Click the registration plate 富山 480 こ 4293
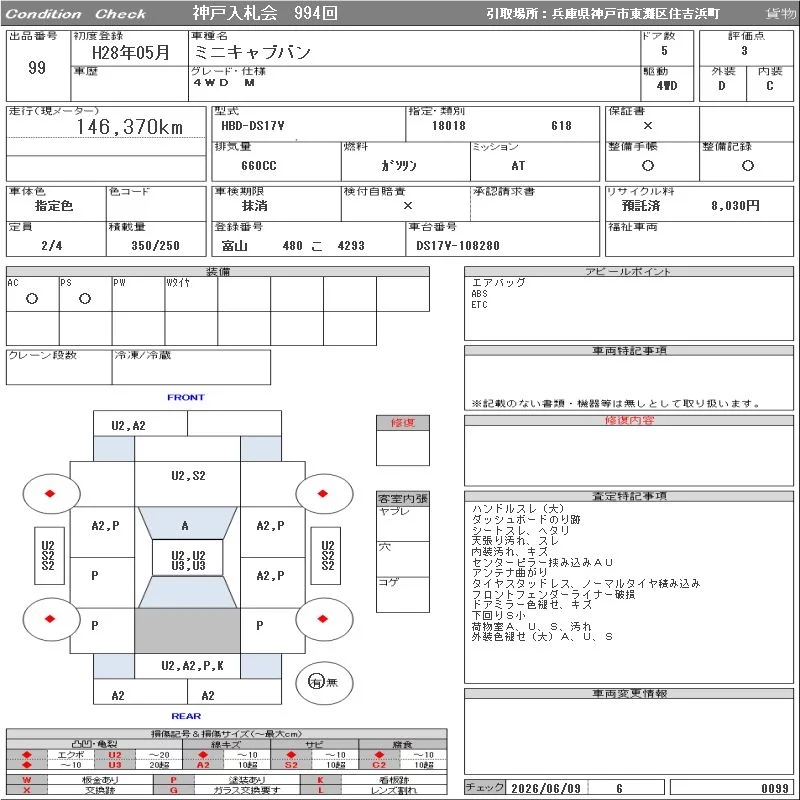This screenshot has width=800, height=800. pyautogui.click(x=293, y=245)
